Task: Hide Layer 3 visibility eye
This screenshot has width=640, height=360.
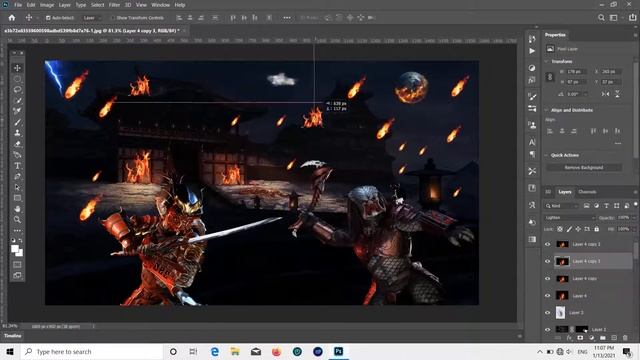Action: coord(548,313)
